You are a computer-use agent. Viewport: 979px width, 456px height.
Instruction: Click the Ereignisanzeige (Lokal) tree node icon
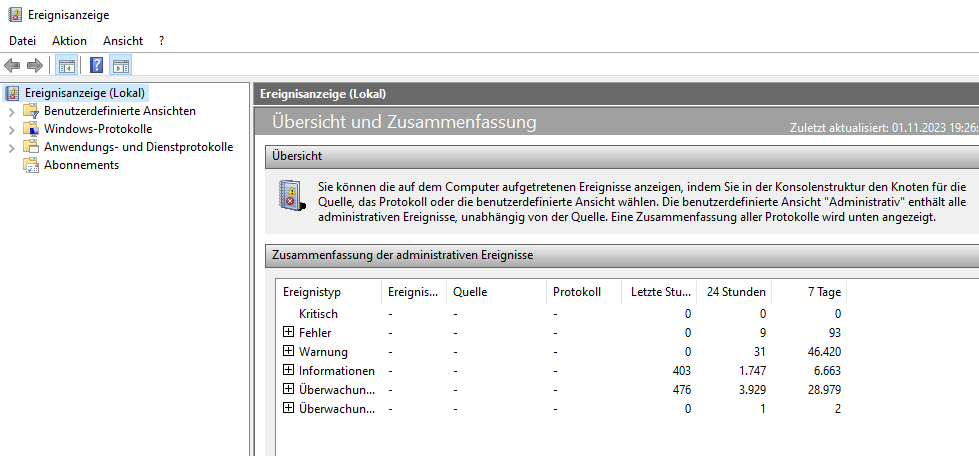click(12, 93)
